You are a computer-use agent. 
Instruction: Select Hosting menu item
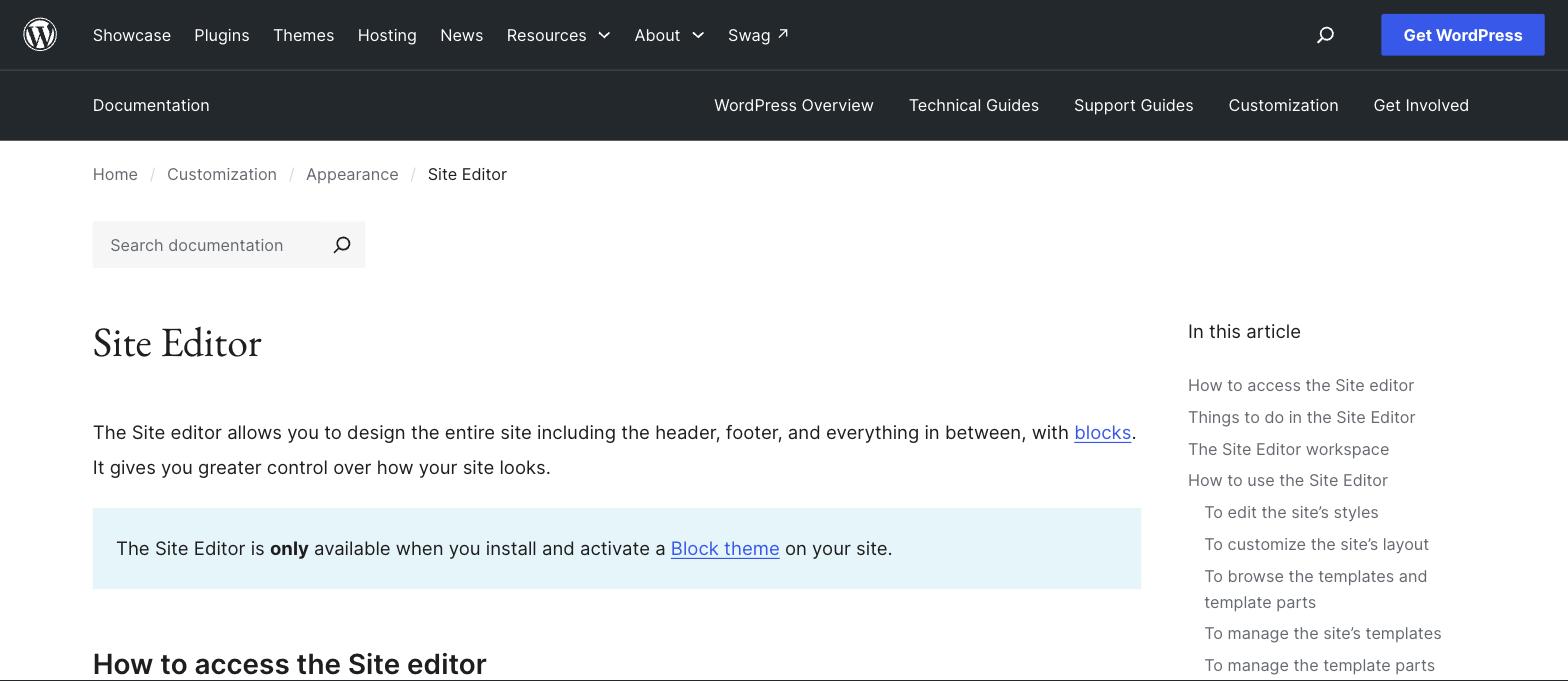pos(387,35)
